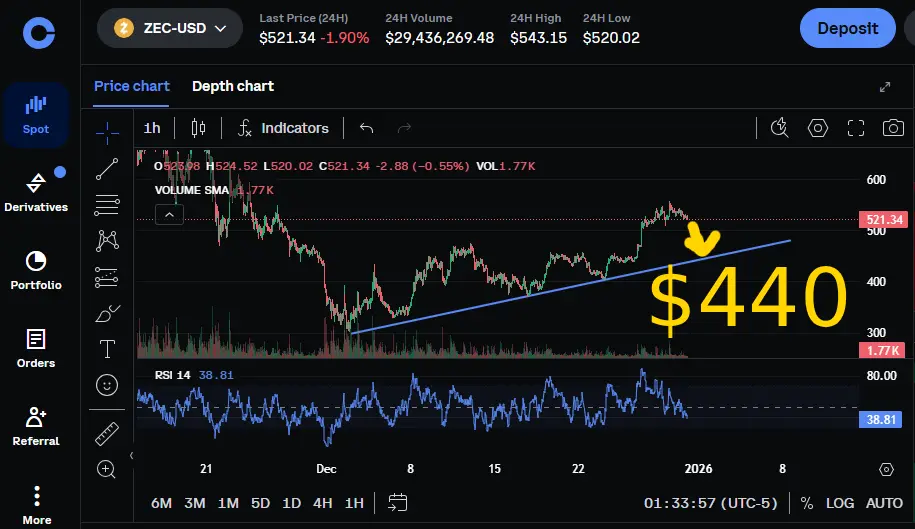Viewport: 915px width, 529px height.
Task: Switch to the Price chart tab
Action: point(132,86)
